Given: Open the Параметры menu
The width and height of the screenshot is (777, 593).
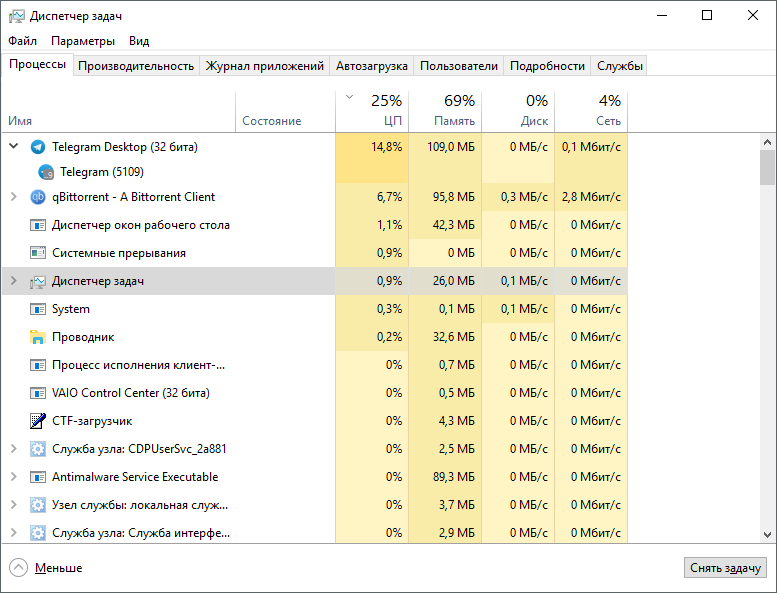Looking at the screenshot, I should (83, 41).
